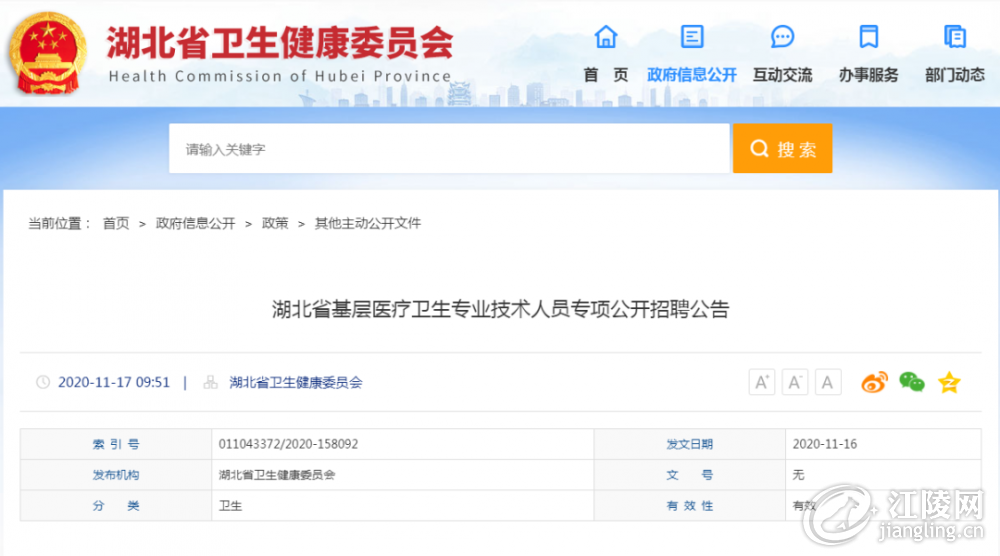Image resolution: width=1000 pixels, height=556 pixels.
Task: Click the orange 搜索 search button
Action: 783,149
